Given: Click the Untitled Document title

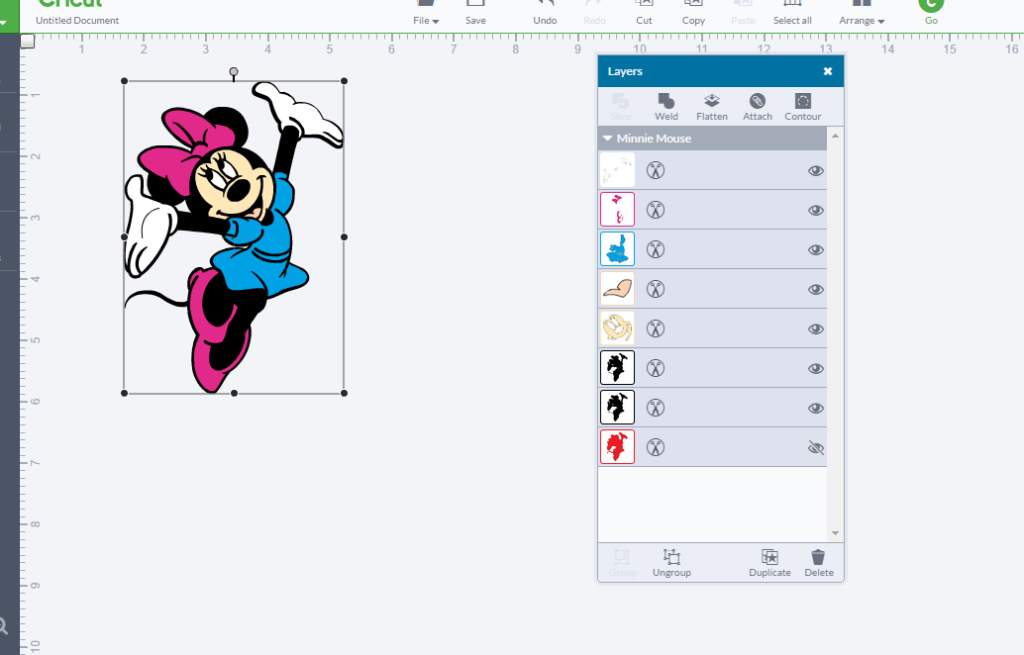Looking at the screenshot, I should point(77,20).
